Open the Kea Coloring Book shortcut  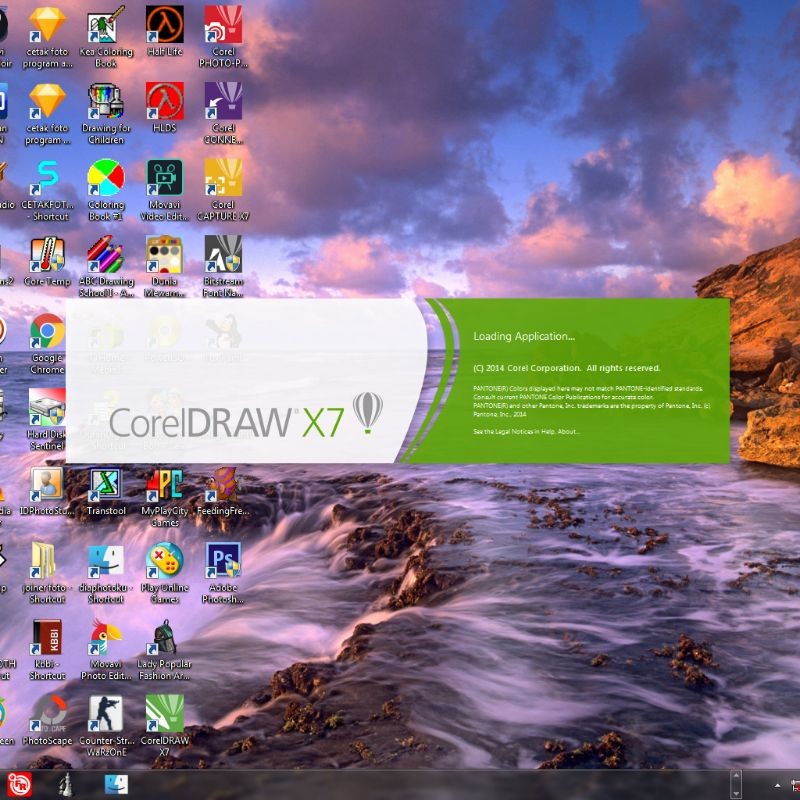(x=106, y=37)
